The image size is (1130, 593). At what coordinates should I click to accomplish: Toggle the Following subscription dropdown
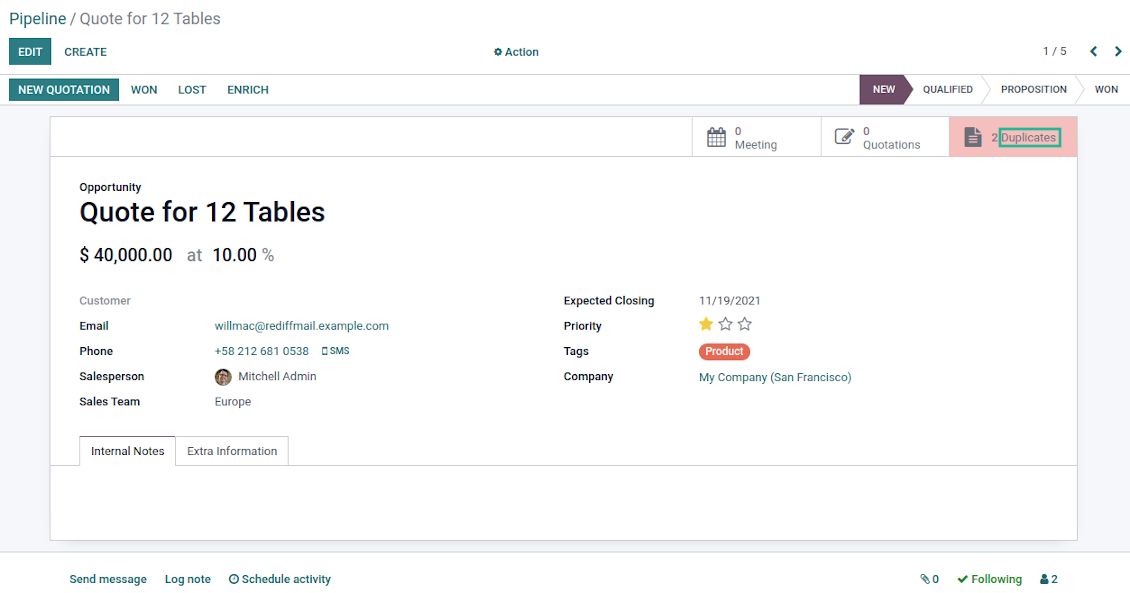[989, 579]
